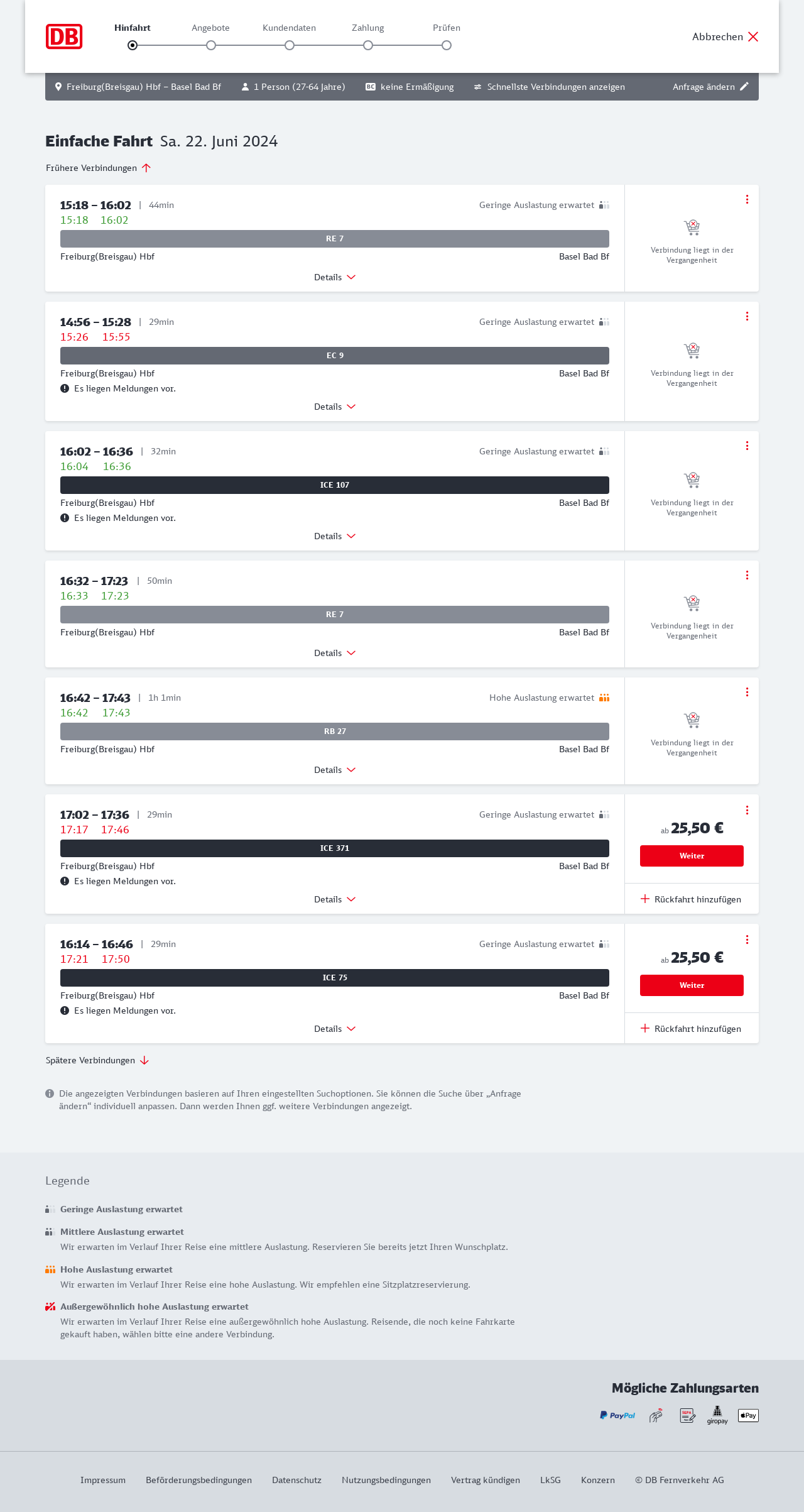This screenshot has width=804, height=1512.
Task: Click the pencil icon beside Anfrage ändern
Action: click(x=744, y=87)
